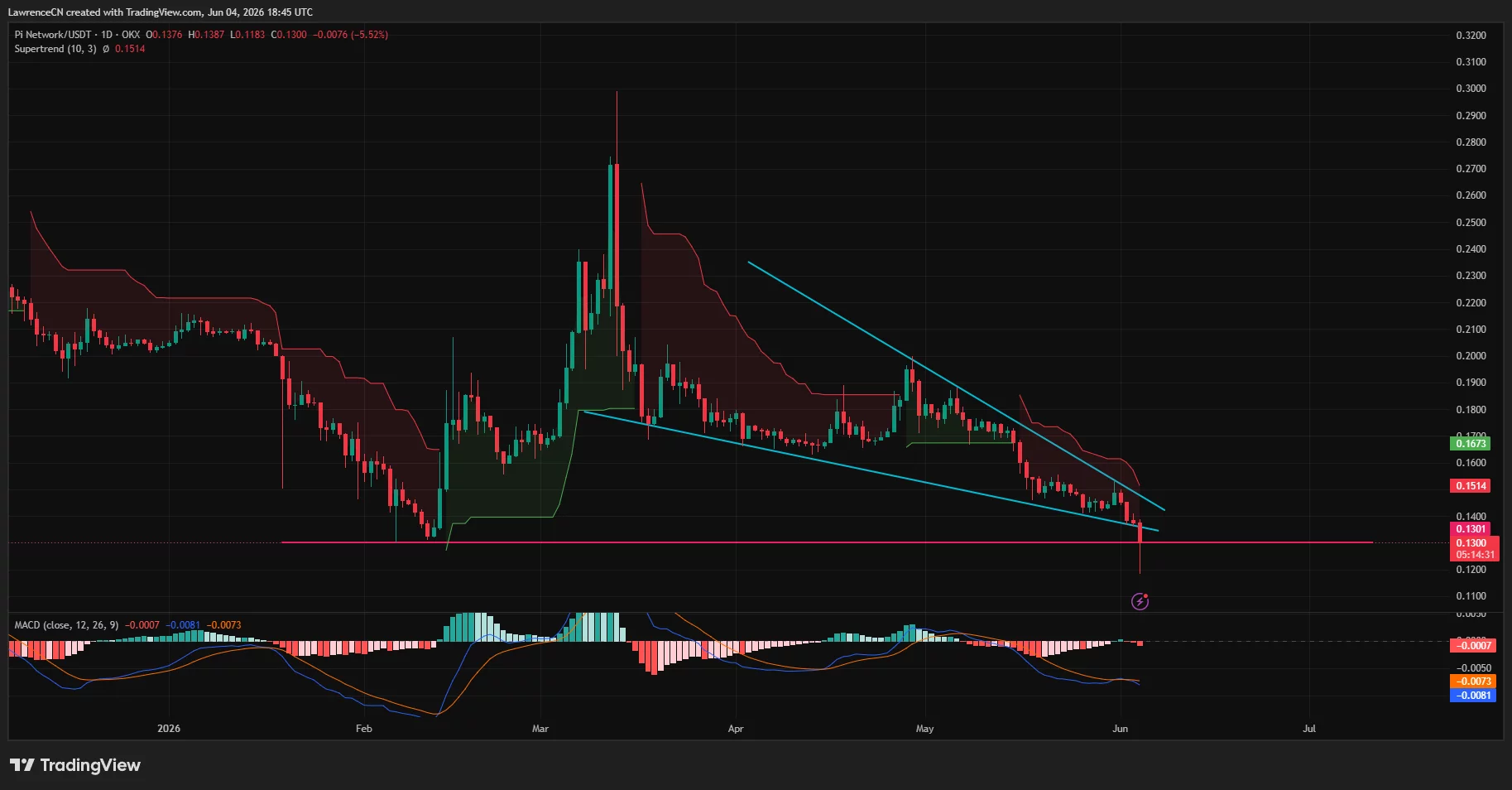Viewport: 1512px width, 790px height.
Task: Click the MACD (close, 12, 26, 9) label
Action: point(67,625)
